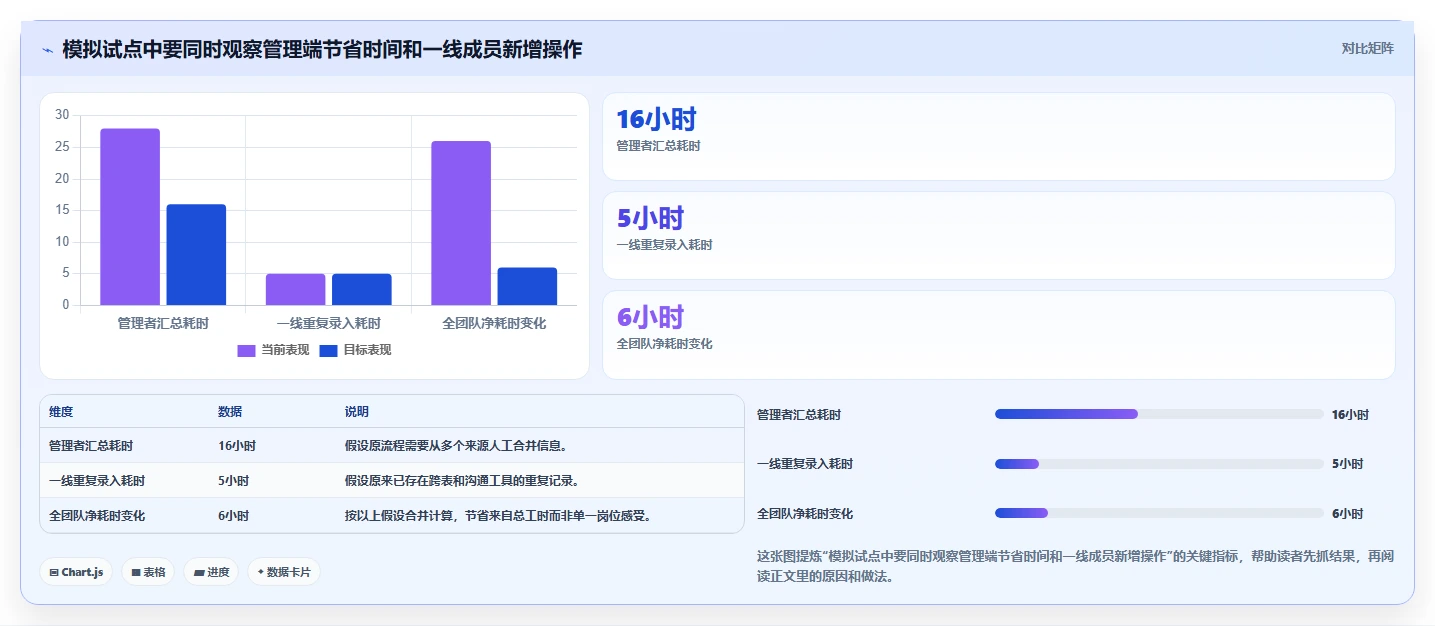
Task: Click the 全团队净耗时变化 chart axis label
Action: (494, 324)
